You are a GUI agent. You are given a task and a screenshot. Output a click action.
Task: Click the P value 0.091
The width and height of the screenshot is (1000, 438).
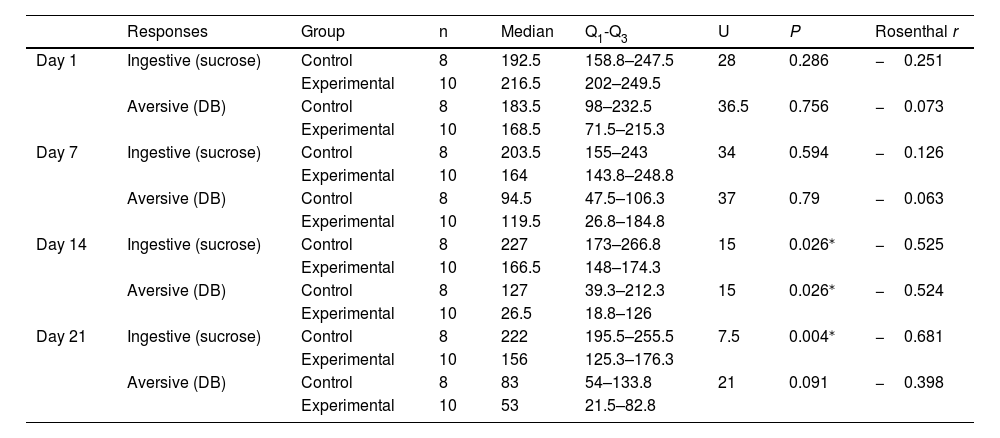(807, 383)
